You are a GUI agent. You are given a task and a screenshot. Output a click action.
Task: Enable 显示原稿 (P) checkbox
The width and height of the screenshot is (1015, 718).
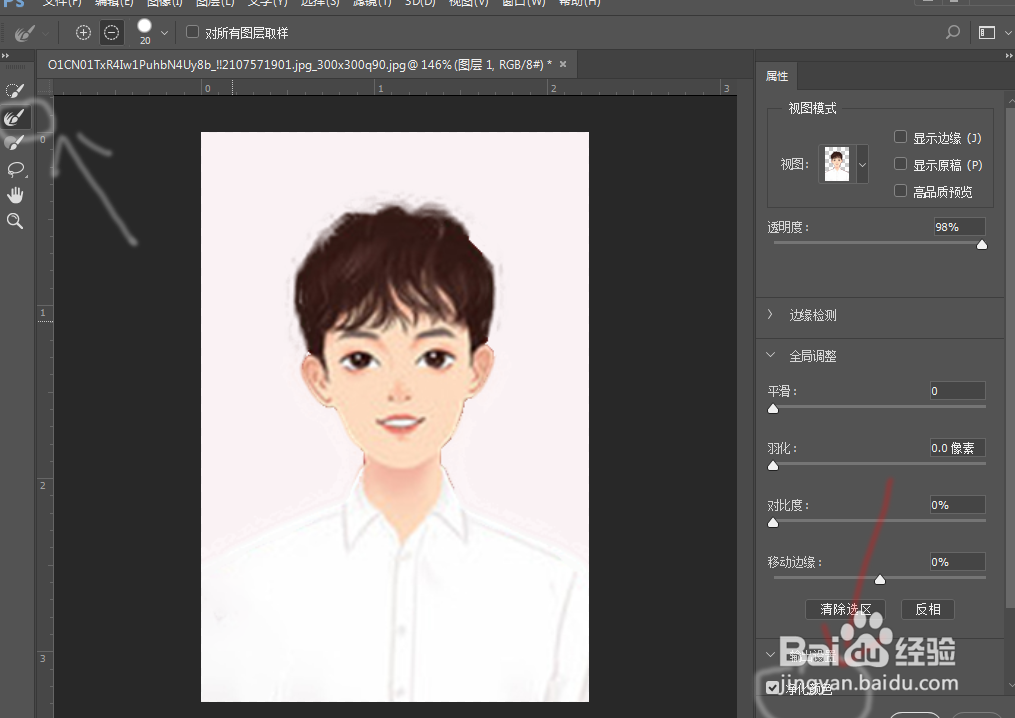tap(900, 164)
